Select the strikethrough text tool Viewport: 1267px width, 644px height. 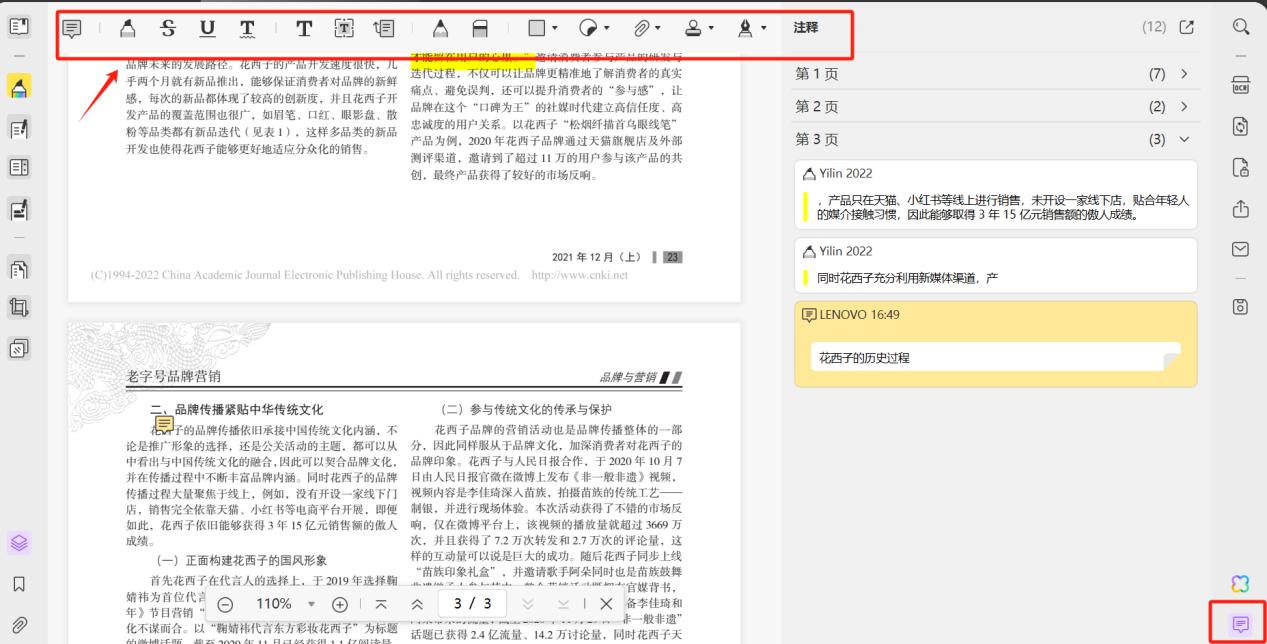click(x=168, y=30)
